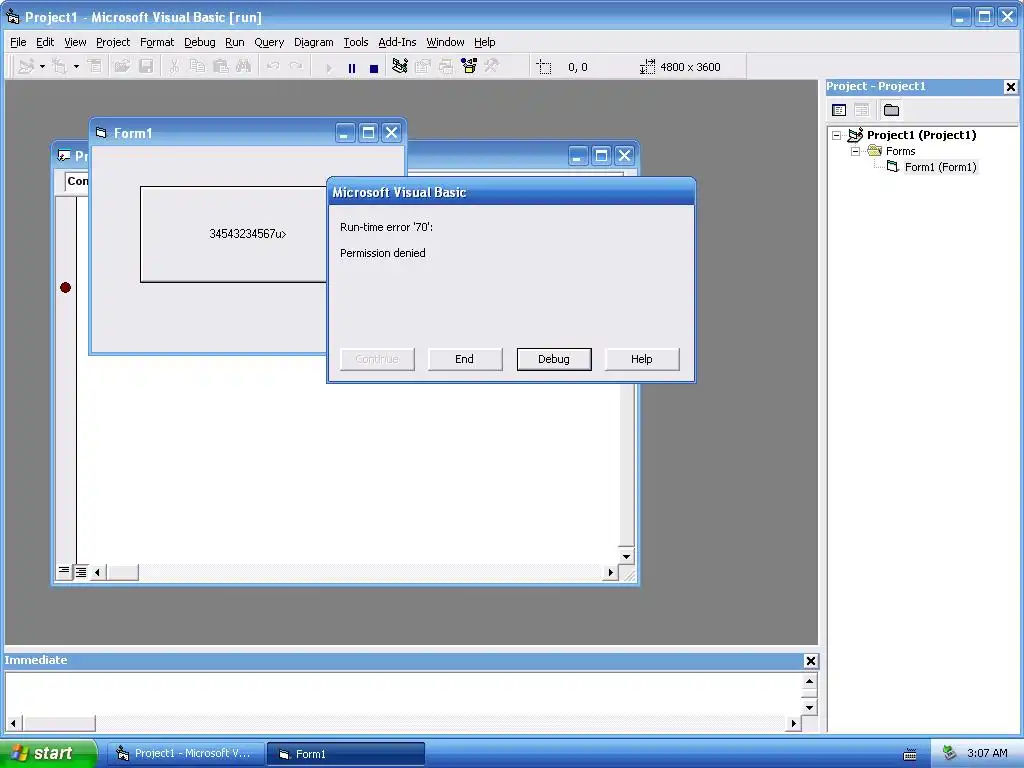Click the Toolbox hammer-wrench icon
Viewport: 1024px width, 768px height.
tap(492, 66)
